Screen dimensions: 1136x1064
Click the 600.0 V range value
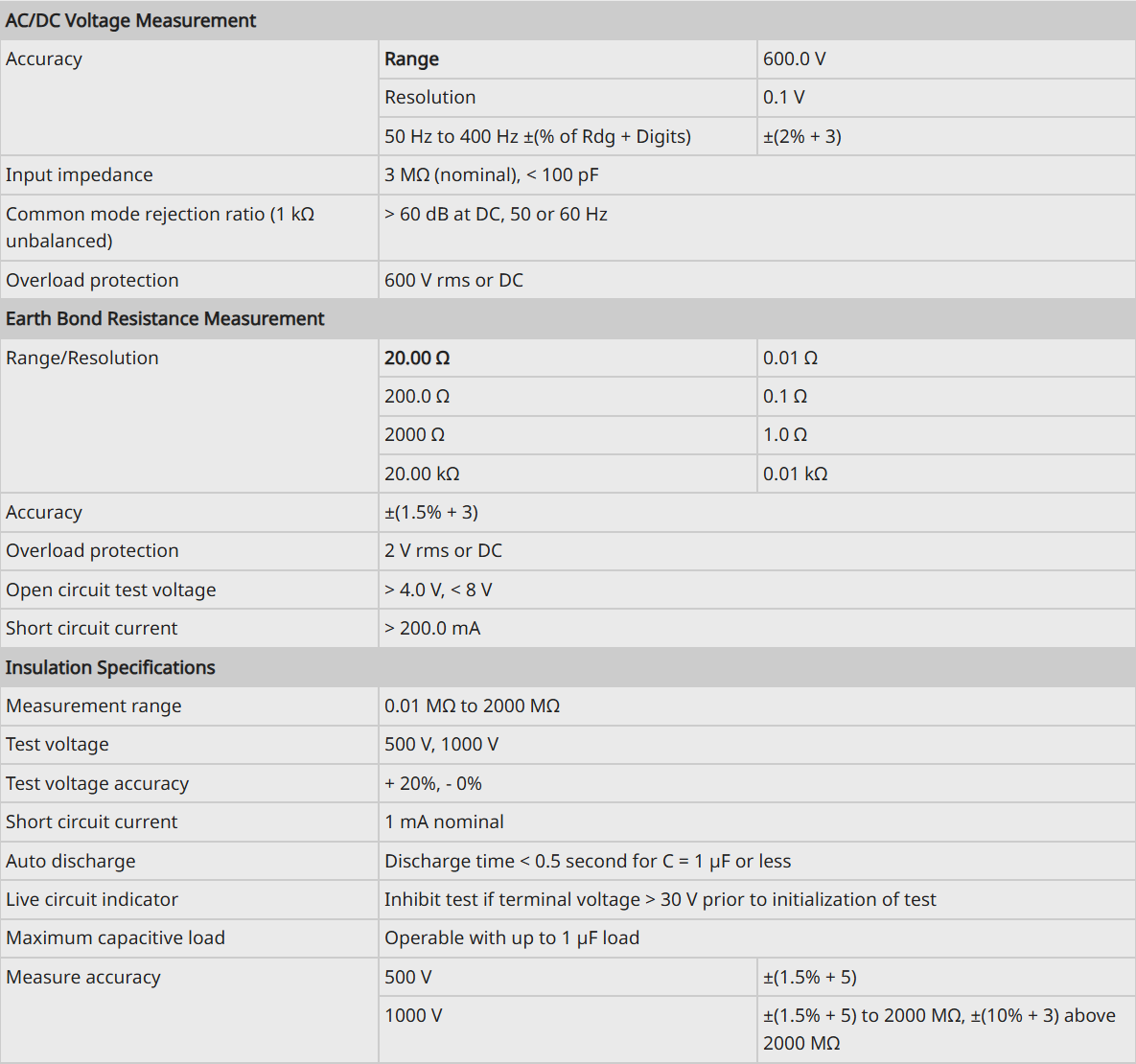[x=794, y=58]
